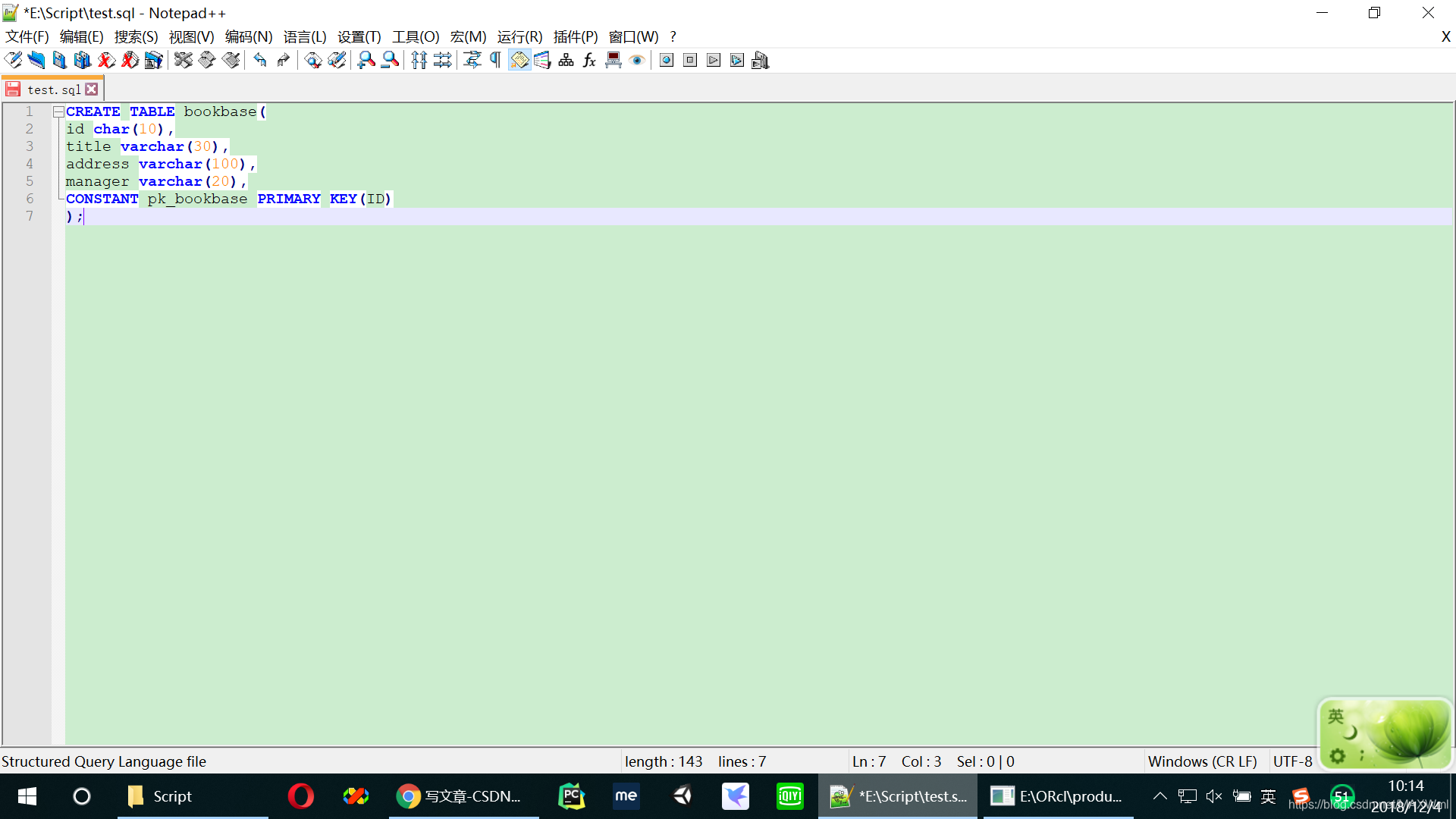
Task: Open the 插件(P) plugins menu
Action: point(575,37)
